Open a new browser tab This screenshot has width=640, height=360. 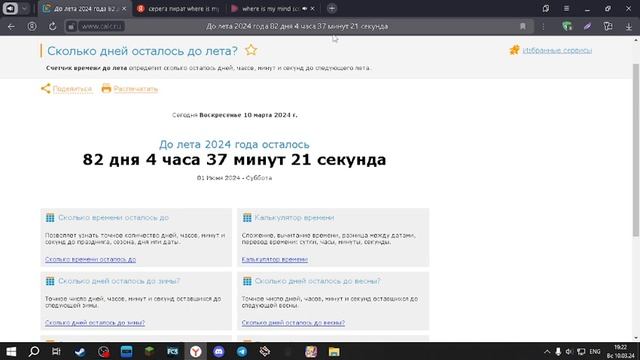332,8
